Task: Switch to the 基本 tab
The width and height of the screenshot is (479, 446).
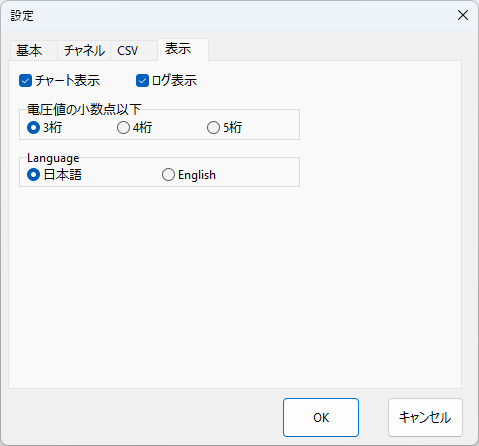Action: pos(33,51)
